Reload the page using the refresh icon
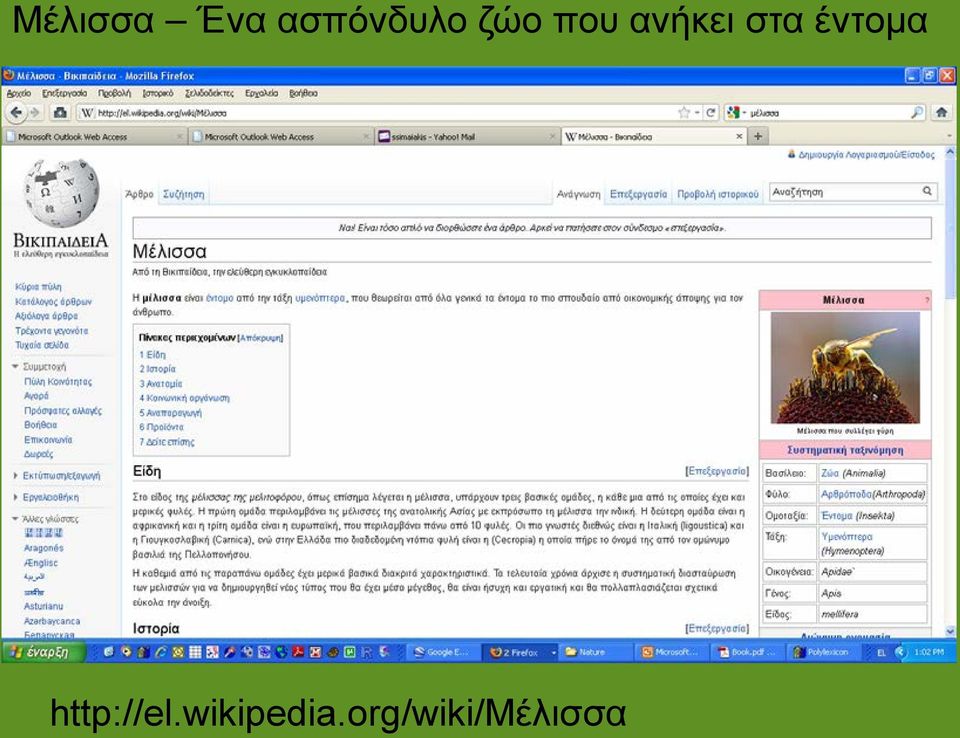This screenshot has height=738, width=960. (710, 113)
